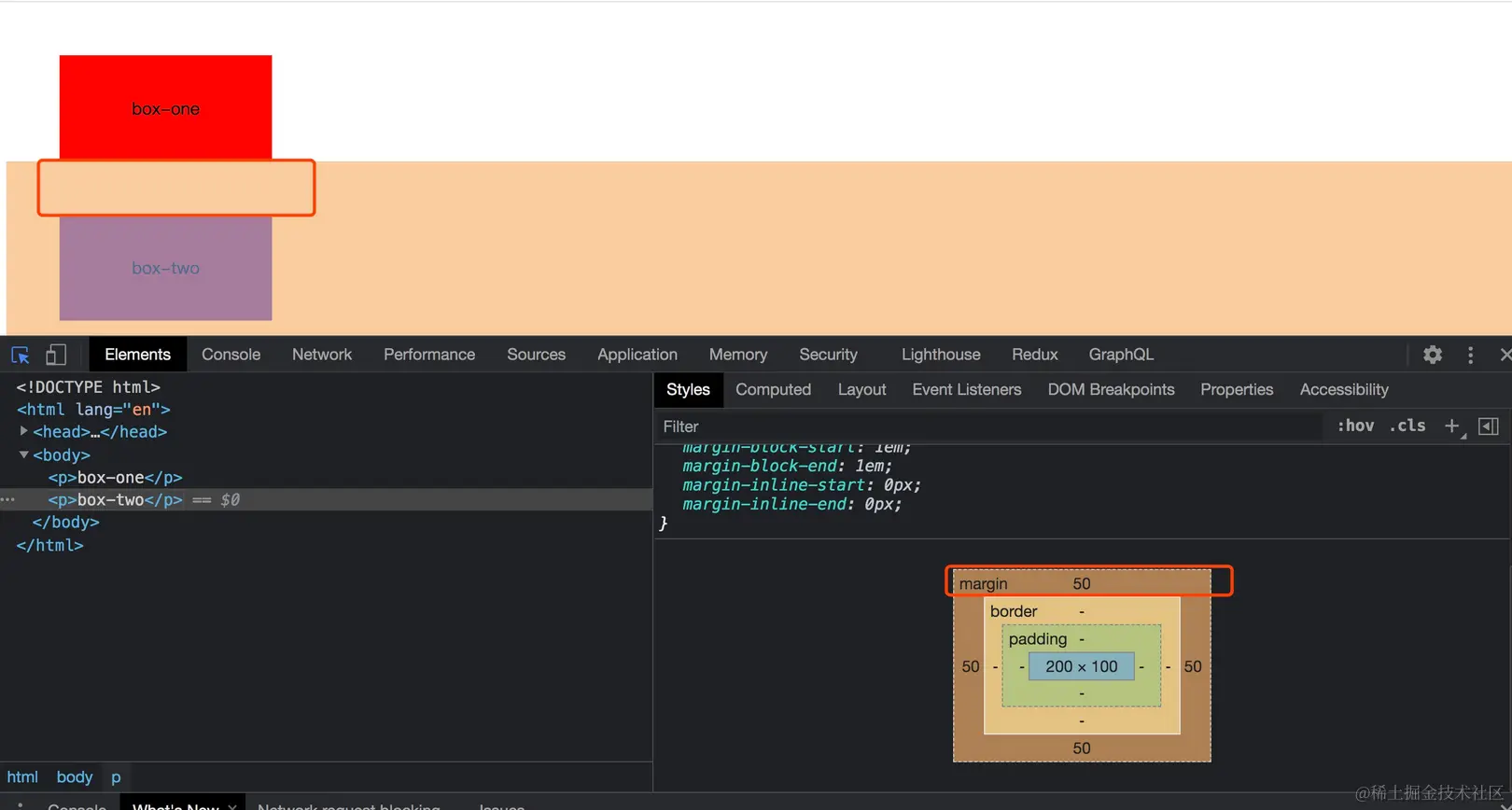This screenshot has height=810, width=1512.
Task: Click the html breadcrumb
Action: click(x=22, y=776)
